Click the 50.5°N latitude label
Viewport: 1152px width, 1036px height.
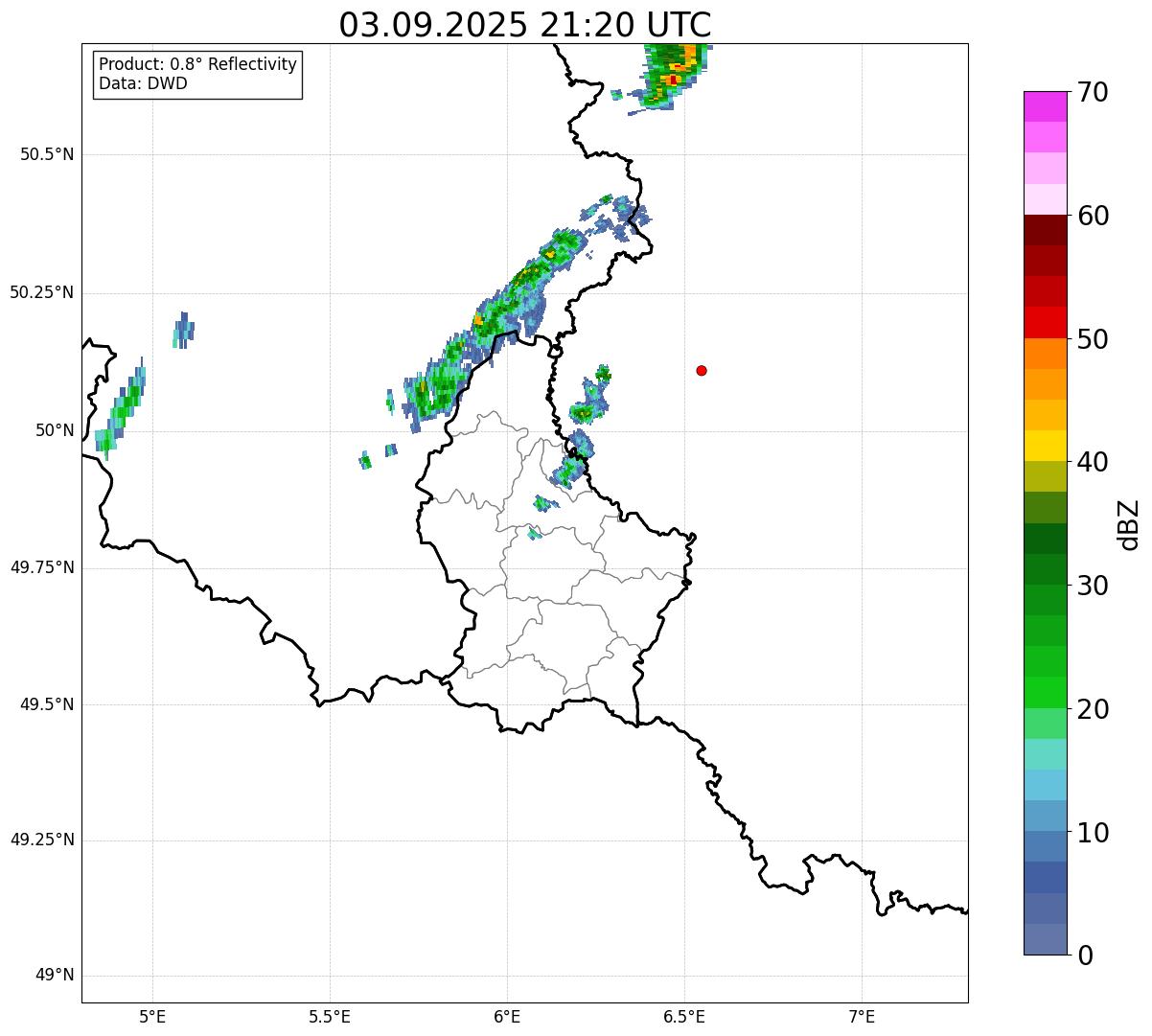coord(48,154)
